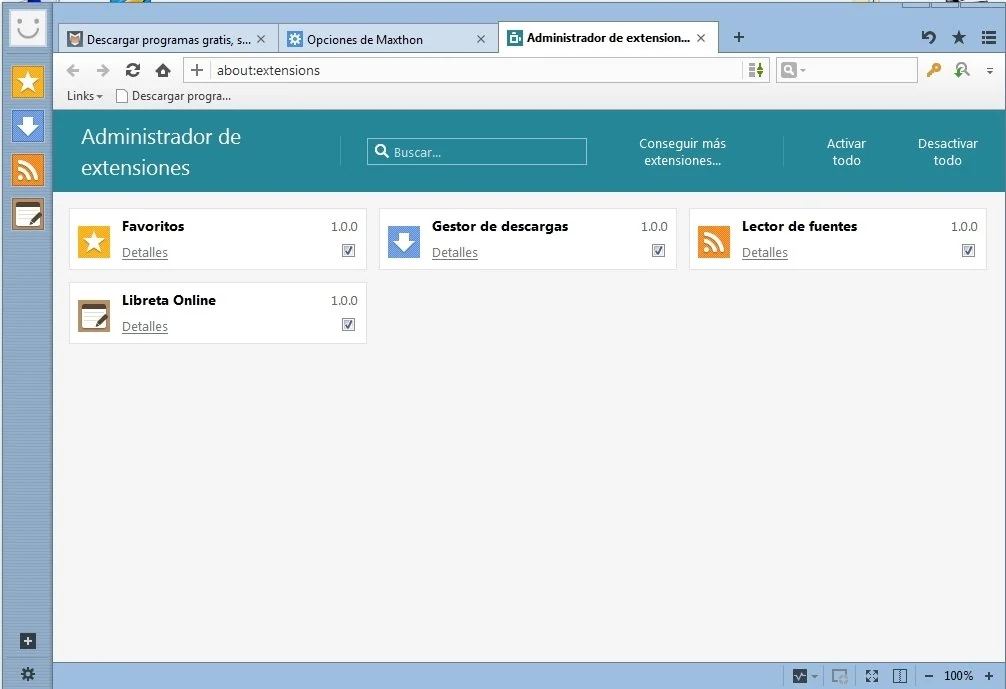Disable the Favoritos extension checkbox
The height and width of the screenshot is (689, 1006).
tap(348, 250)
